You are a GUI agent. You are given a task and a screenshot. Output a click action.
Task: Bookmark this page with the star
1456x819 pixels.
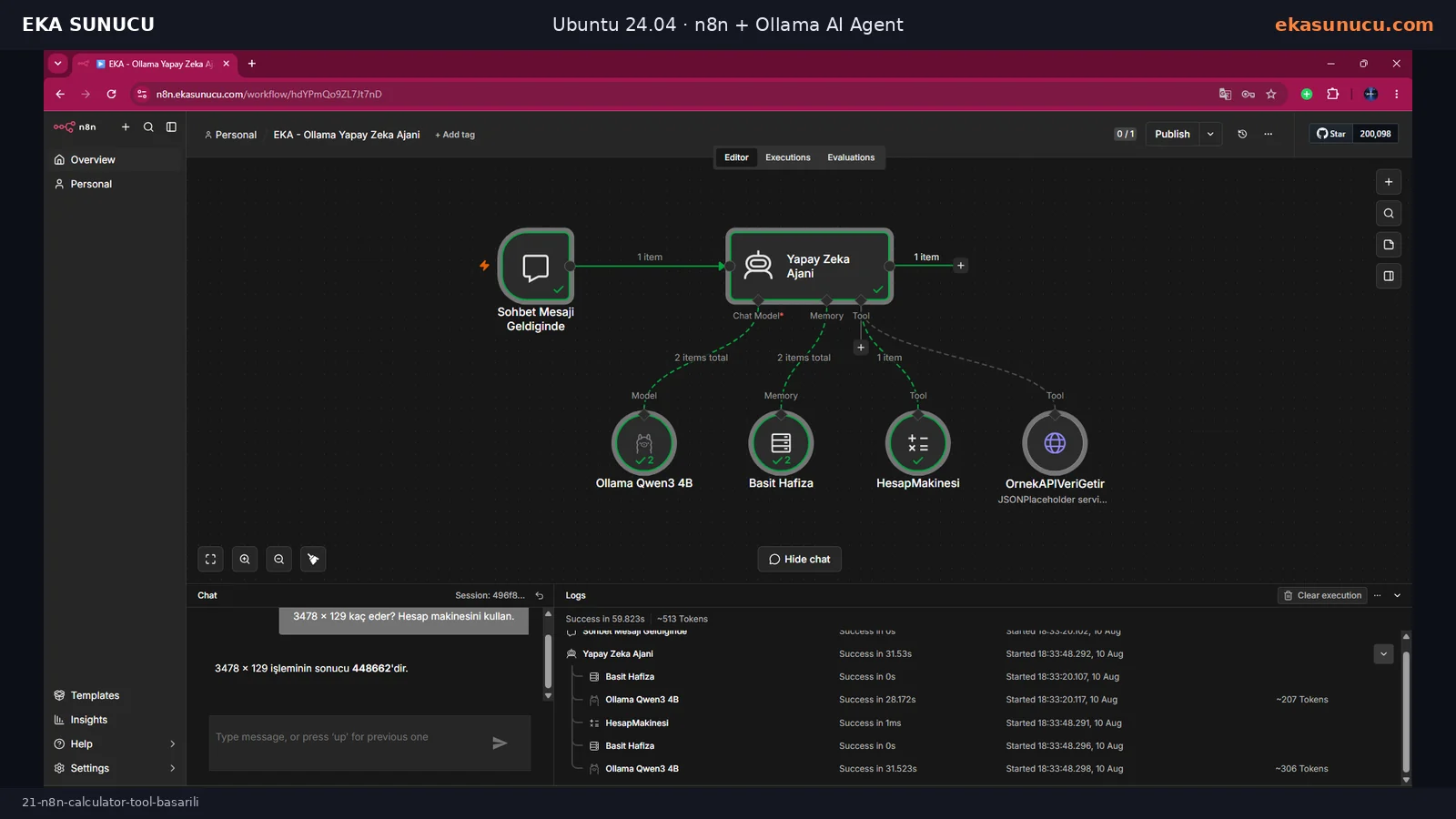[x=1271, y=94]
